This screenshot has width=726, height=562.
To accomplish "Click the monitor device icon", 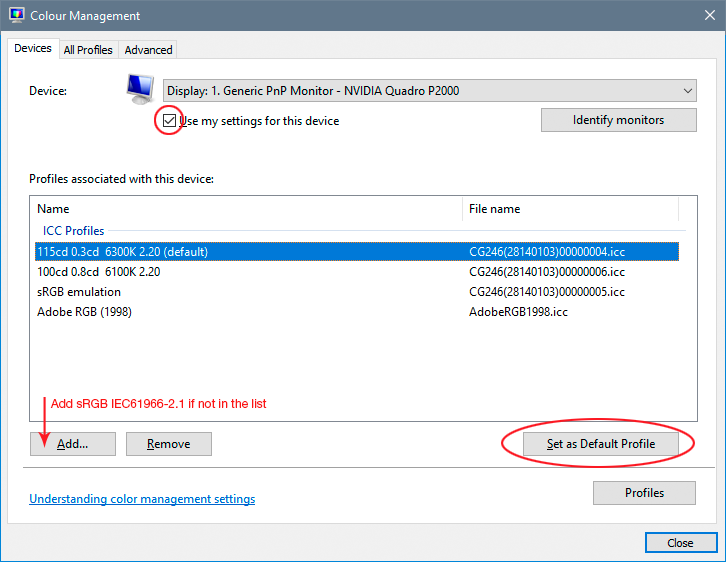I will (140, 89).
